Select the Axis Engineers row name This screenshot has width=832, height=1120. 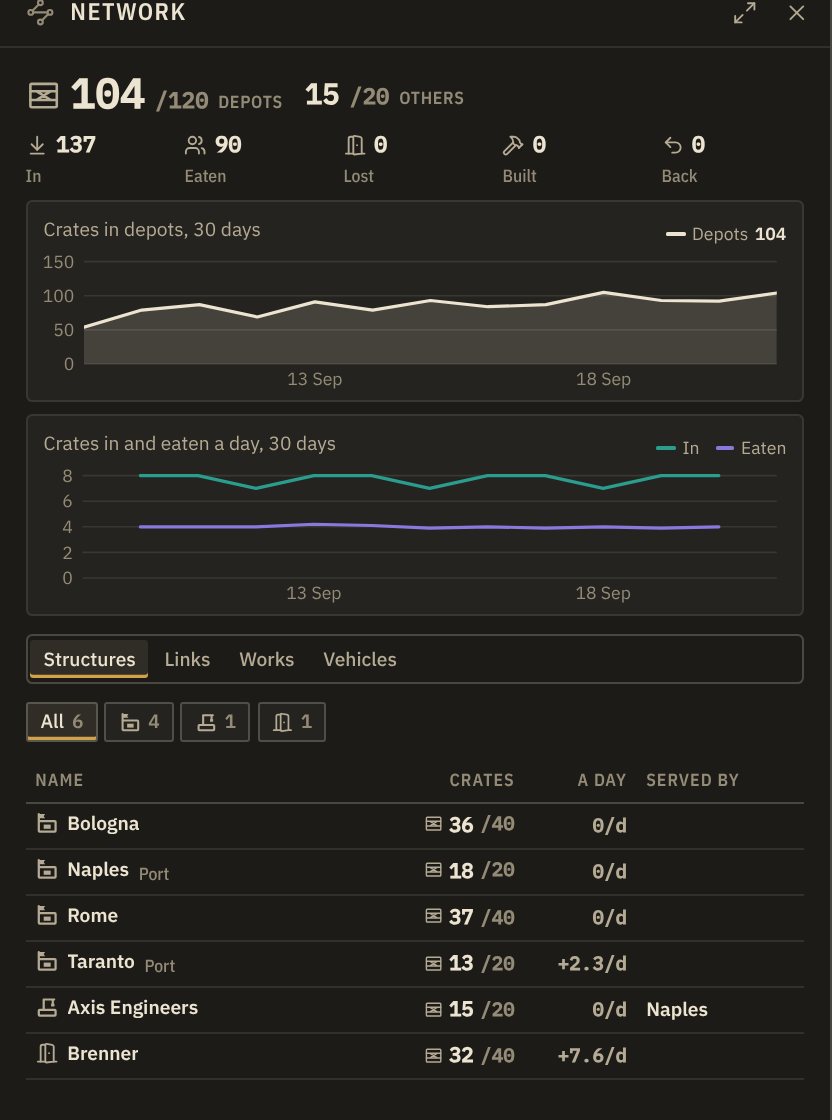click(x=132, y=1008)
